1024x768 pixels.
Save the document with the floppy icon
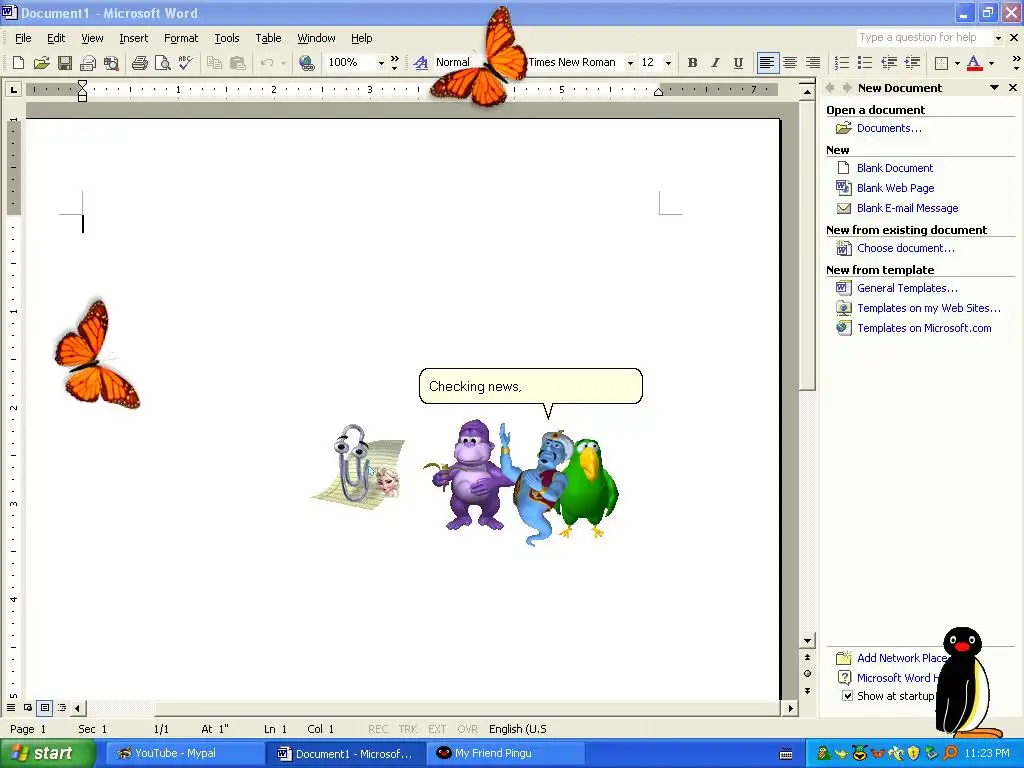click(x=65, y=63)
